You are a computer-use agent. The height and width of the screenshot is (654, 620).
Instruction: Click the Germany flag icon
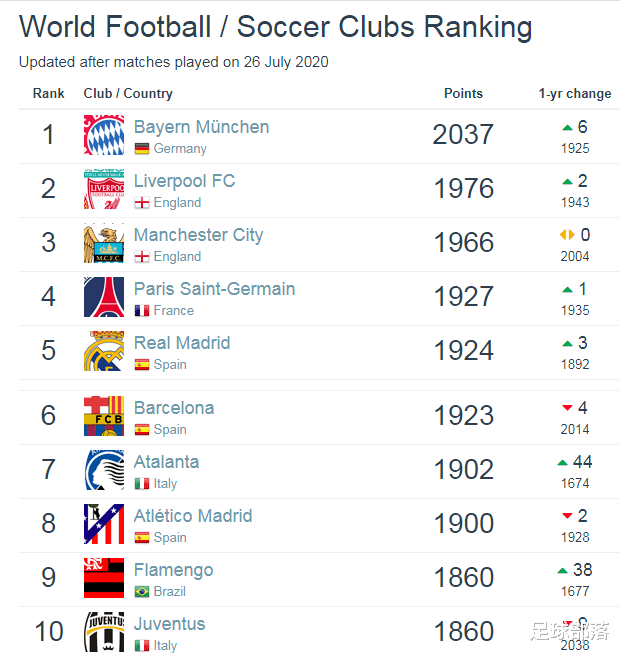[x=142, y=149]
